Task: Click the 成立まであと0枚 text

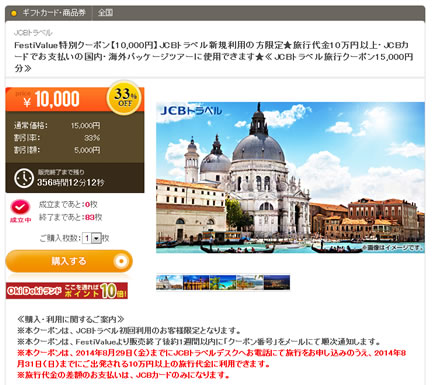Action: 68,204
